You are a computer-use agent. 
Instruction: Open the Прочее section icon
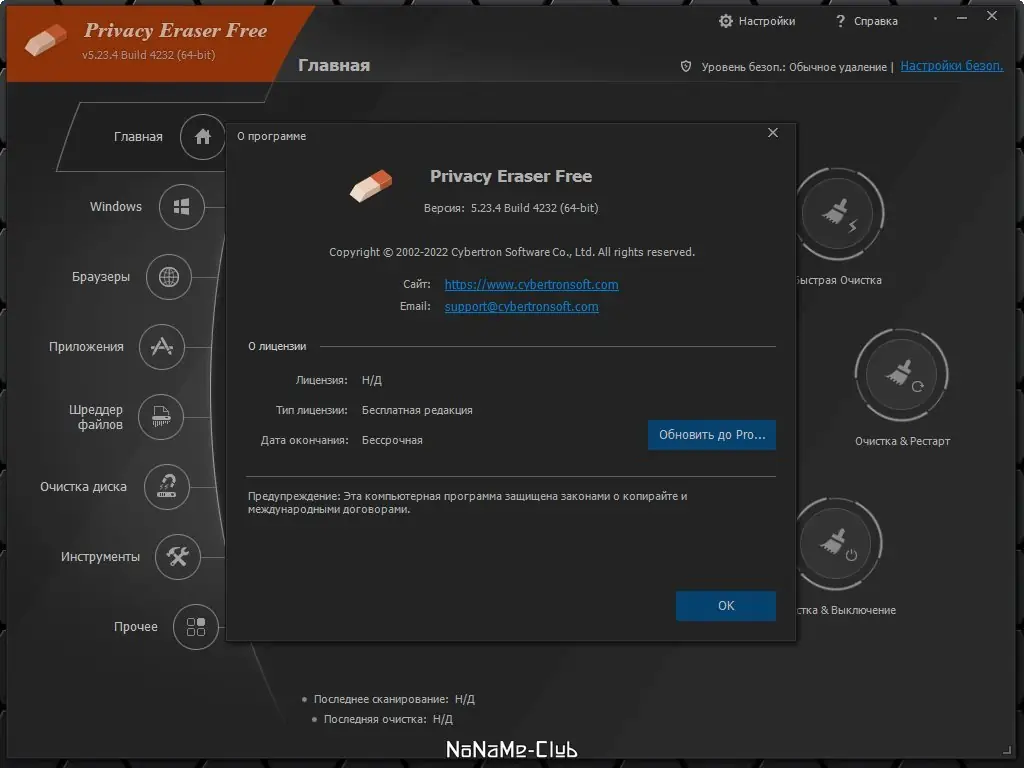pos(198,627)
